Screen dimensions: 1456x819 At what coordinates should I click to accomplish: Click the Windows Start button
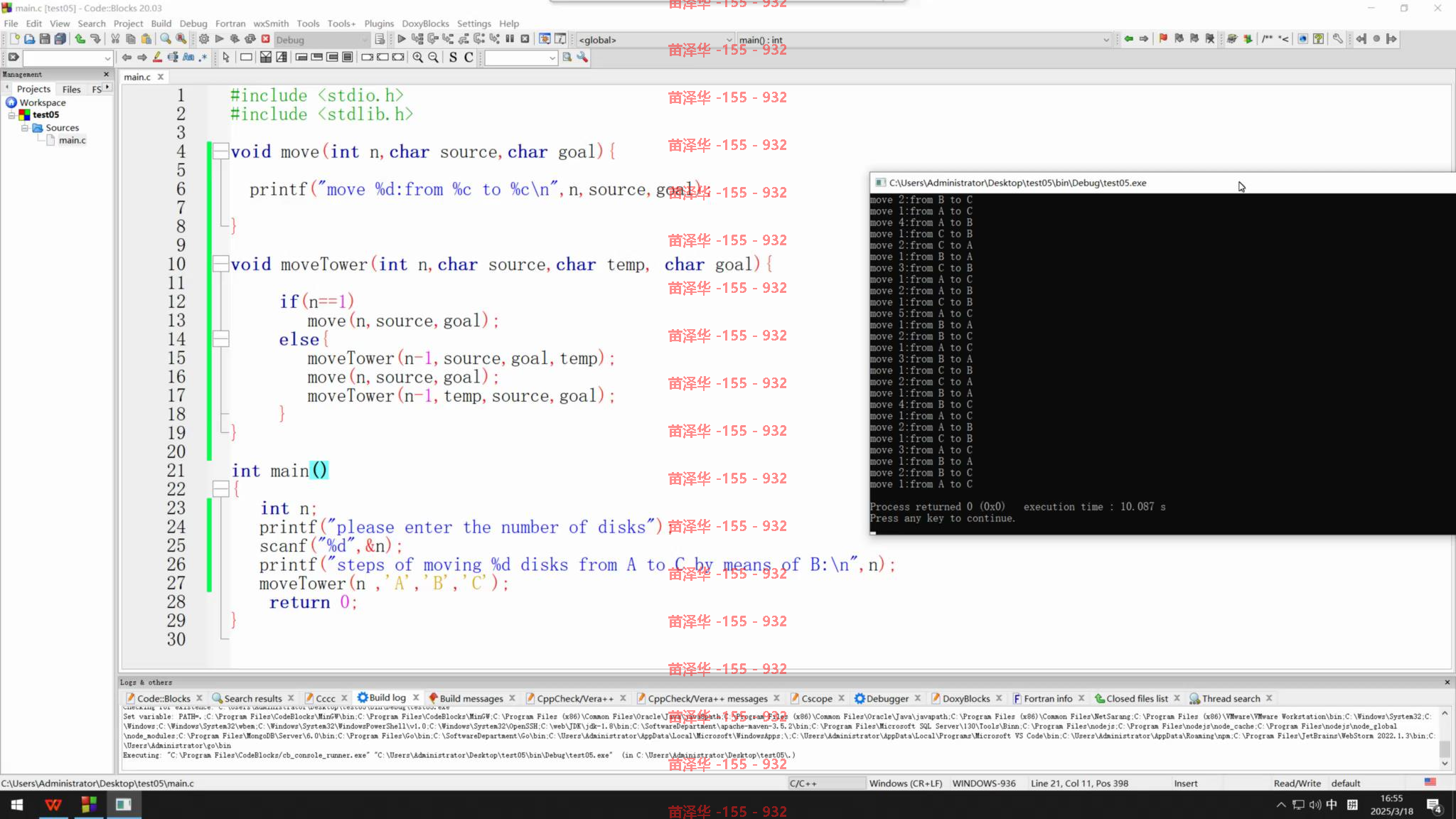coord(17,805)
